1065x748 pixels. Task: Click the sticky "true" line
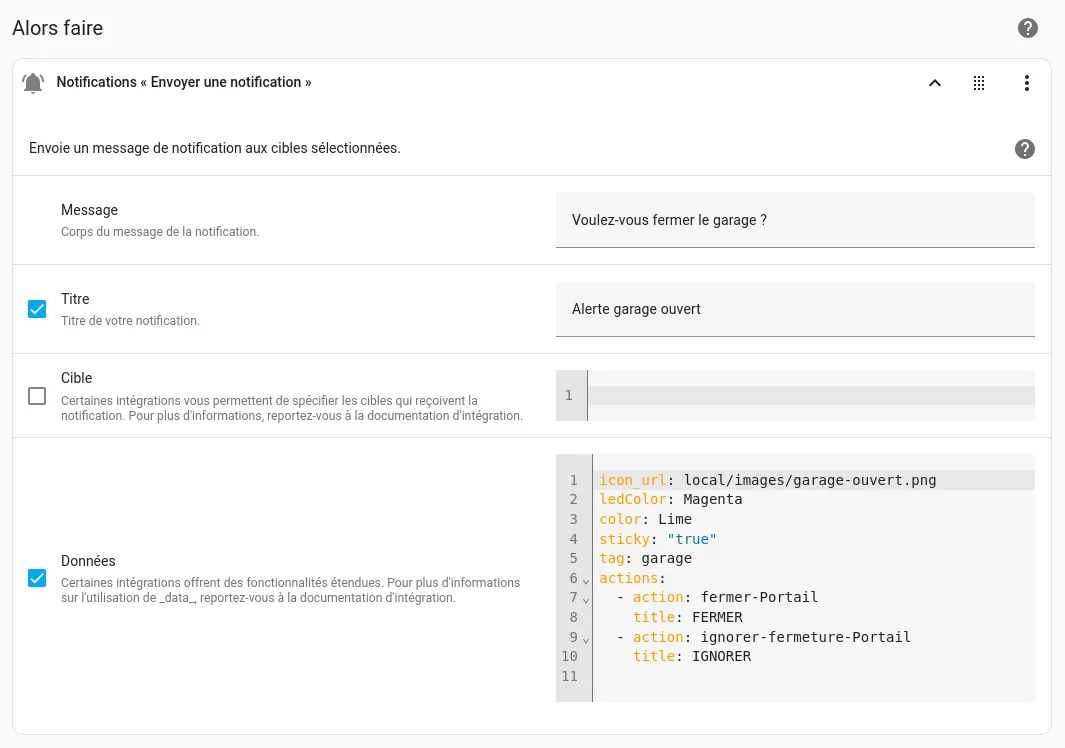(x=657, y=539)
